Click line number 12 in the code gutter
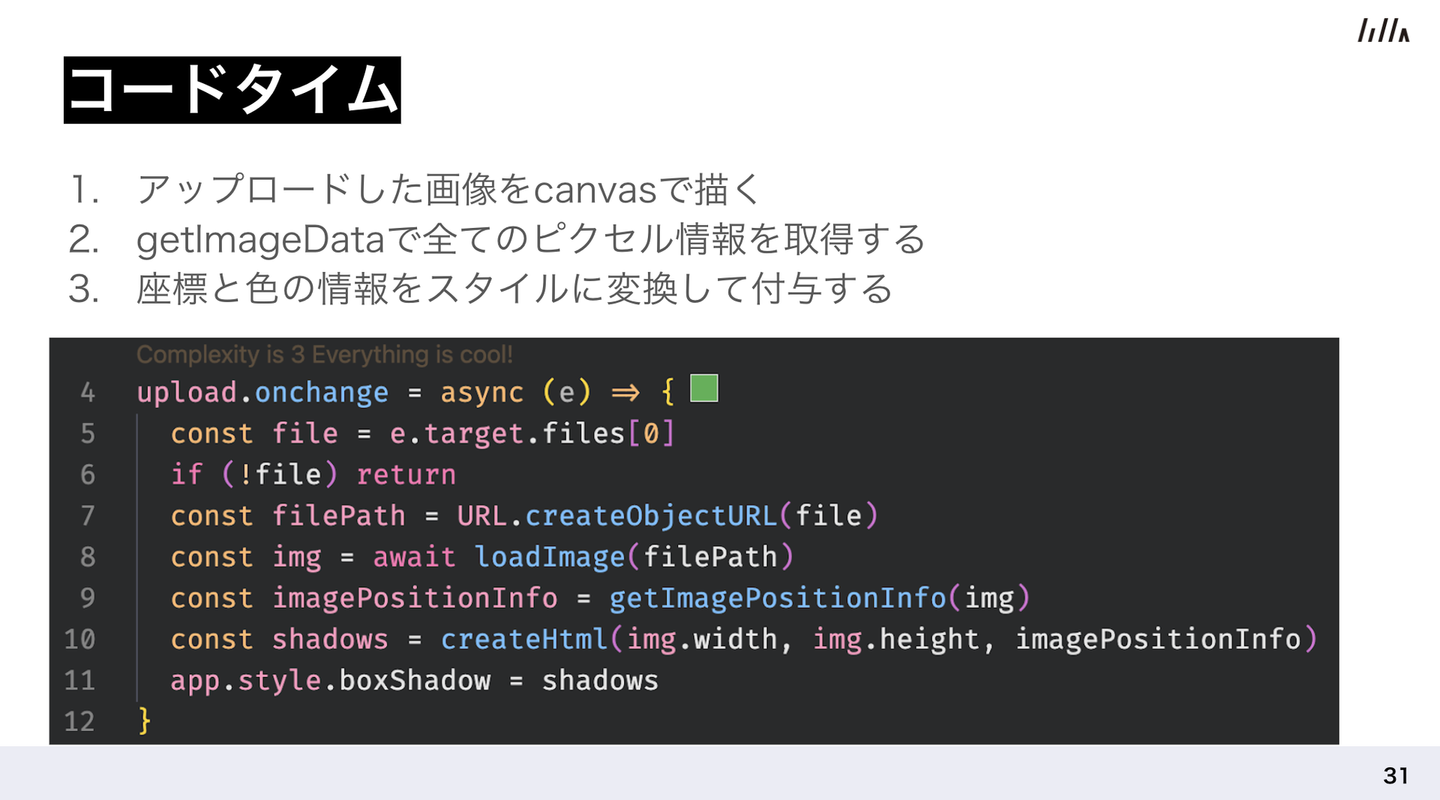Image resolution: width=1440 pixels, height=800 pixels. pos(80,721)
